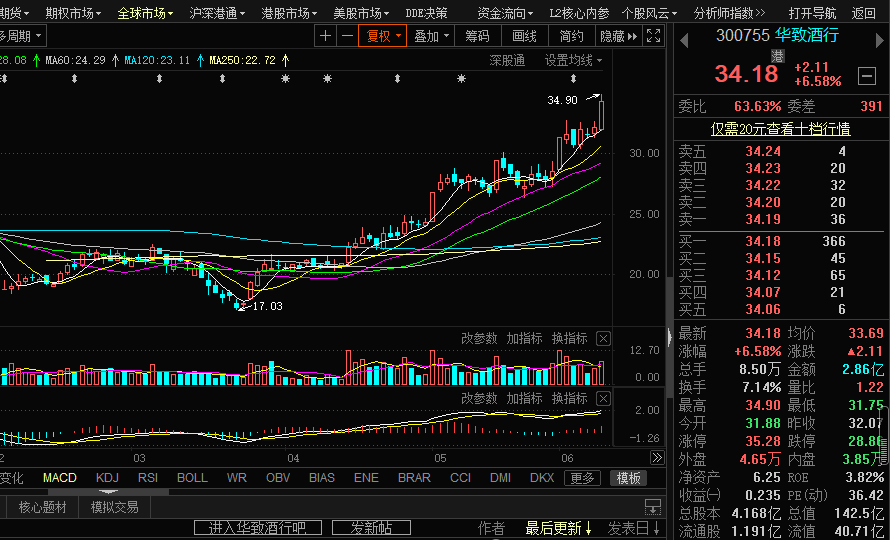Open the 沪深港通 menu
The width and height of the screenshot is (890, 540).
[217, 12]
